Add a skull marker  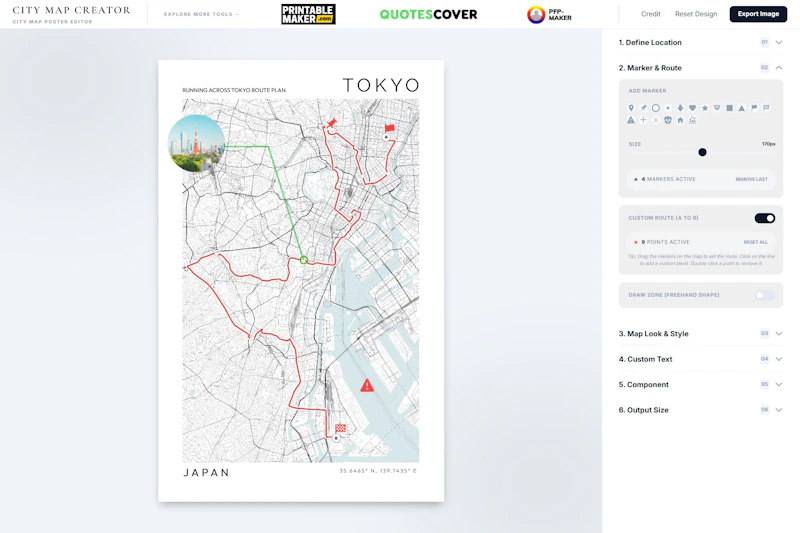point(668,120)
